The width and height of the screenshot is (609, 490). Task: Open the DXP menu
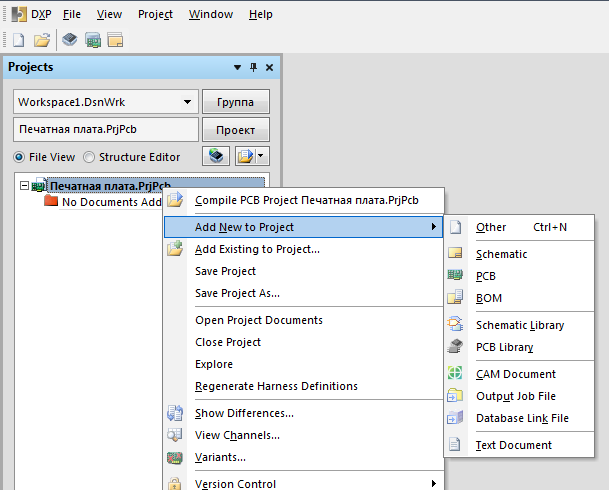click(x=41, y=14)
